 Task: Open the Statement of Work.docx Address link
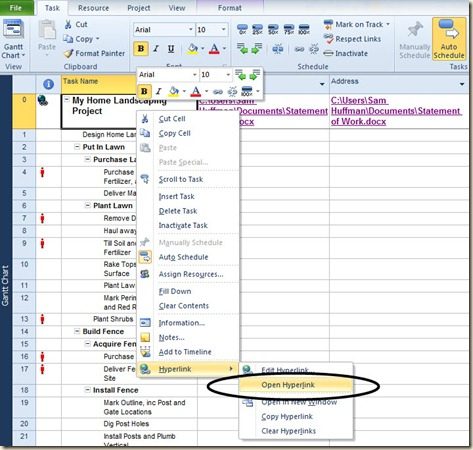point(396,111)
